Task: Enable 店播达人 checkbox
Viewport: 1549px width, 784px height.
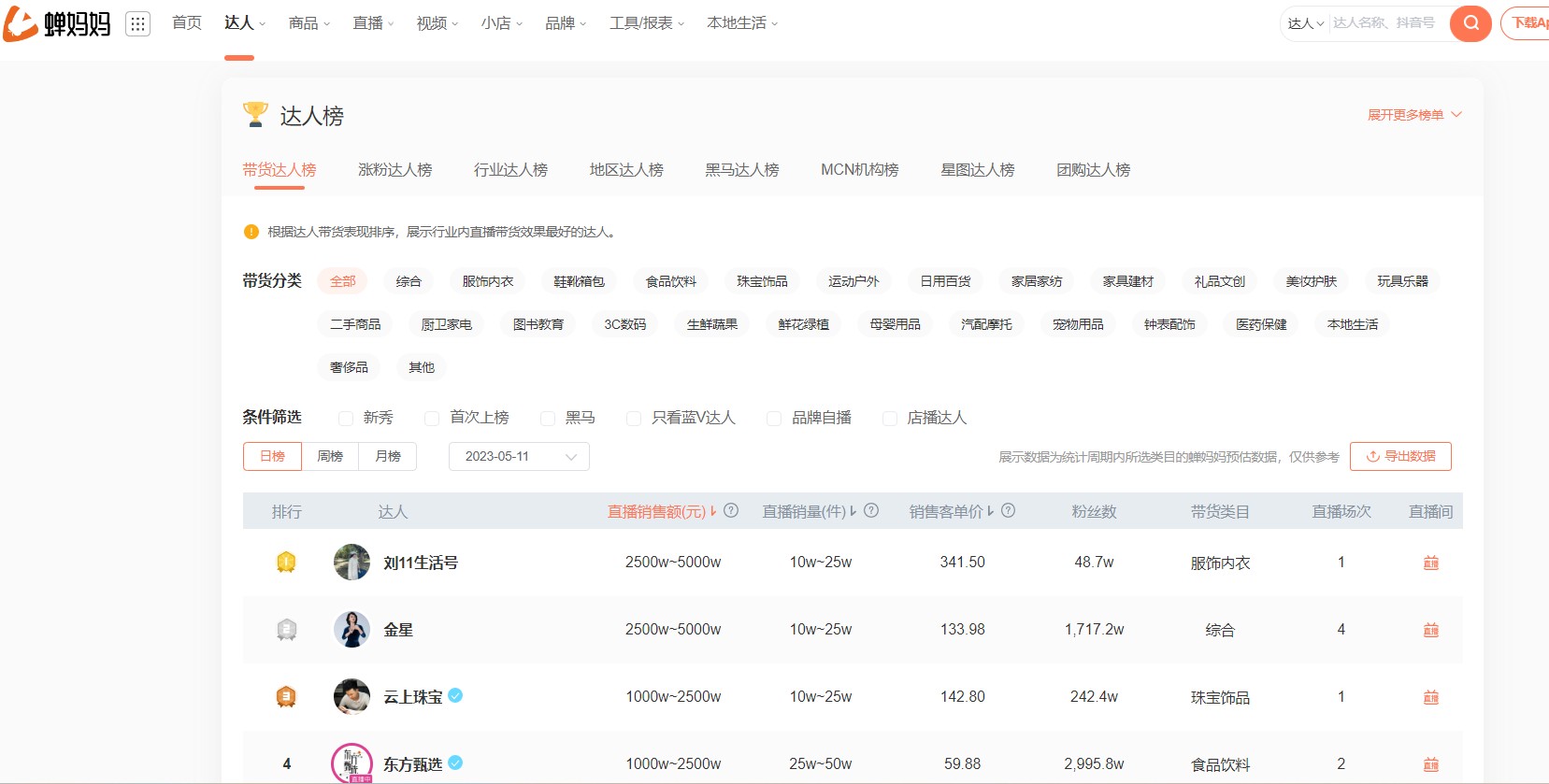Action: [x=890, y=419]
